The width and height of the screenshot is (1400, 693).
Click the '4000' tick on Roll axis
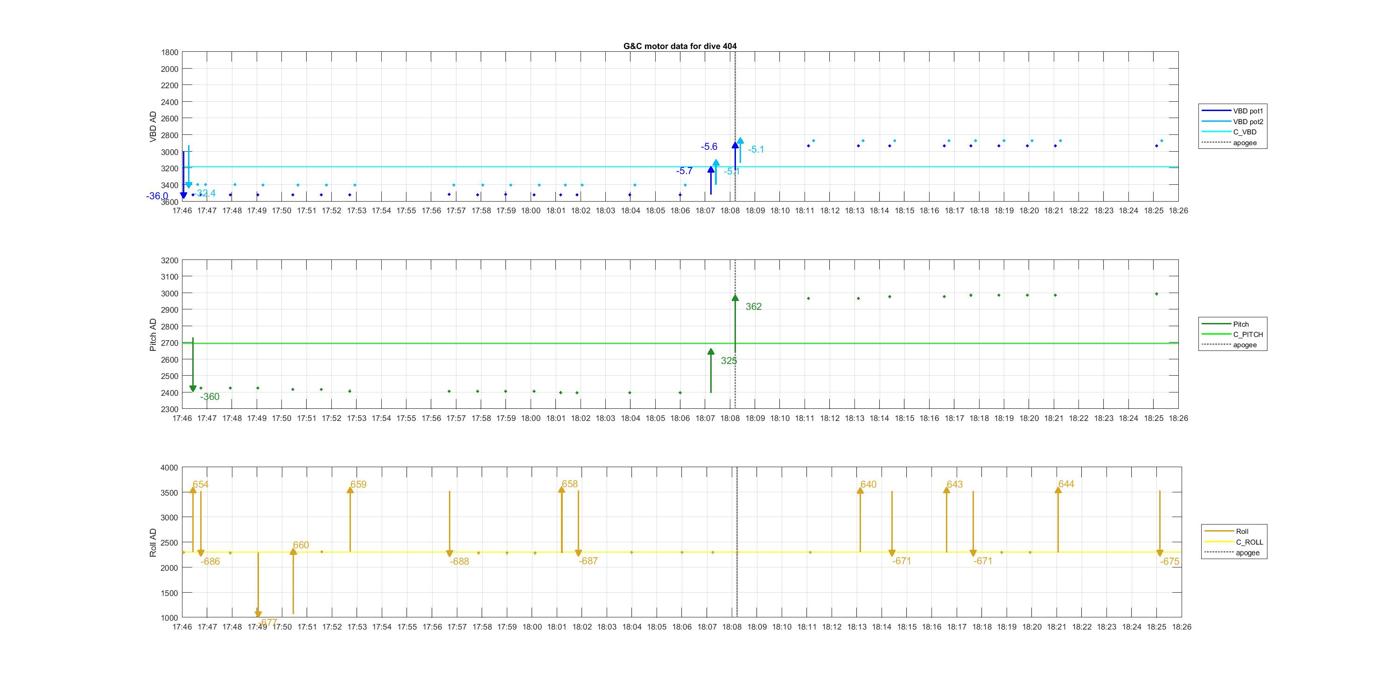pyautogui.click(x=169, y=467)
